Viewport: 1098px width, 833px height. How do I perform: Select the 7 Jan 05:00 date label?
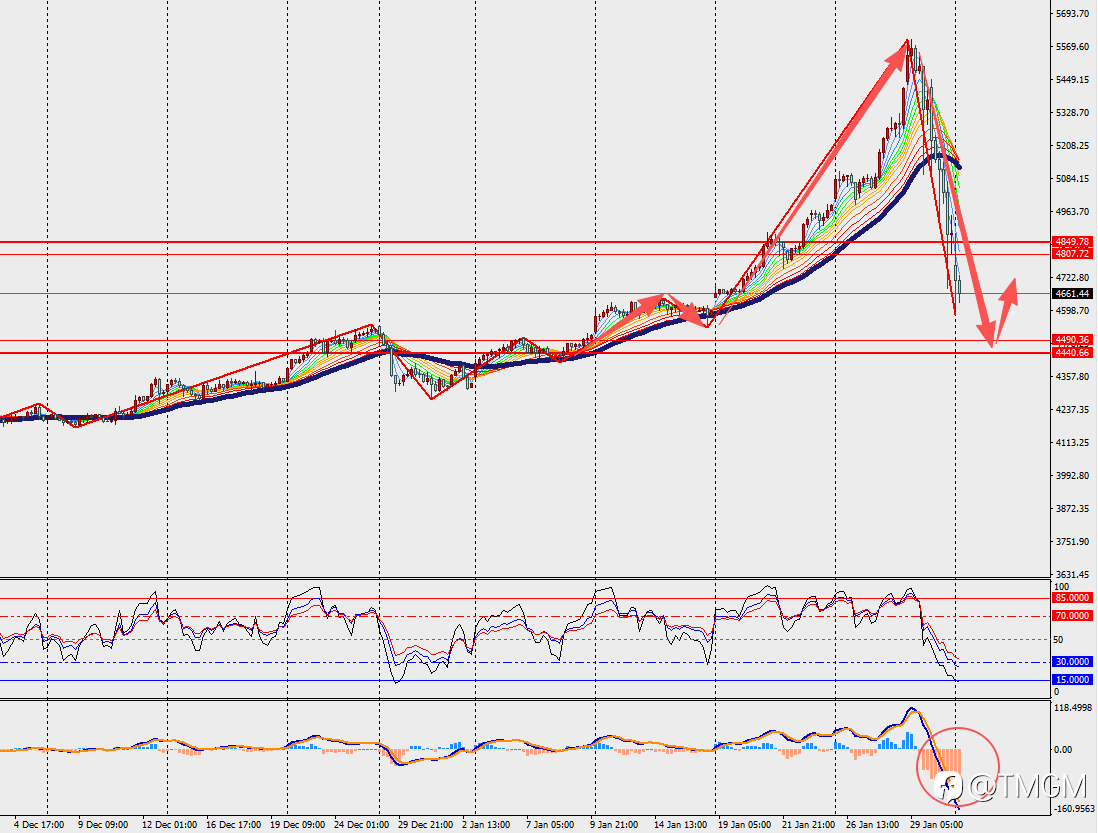[x=550, y=825]
